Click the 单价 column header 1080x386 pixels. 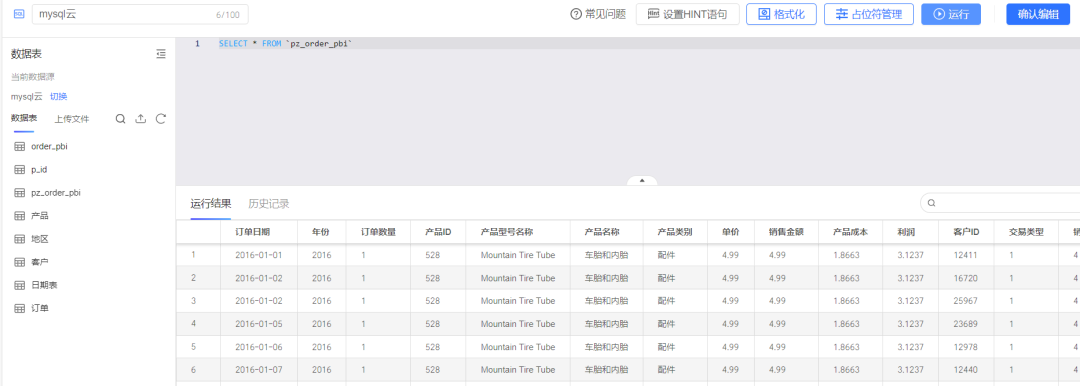(731, 232)
